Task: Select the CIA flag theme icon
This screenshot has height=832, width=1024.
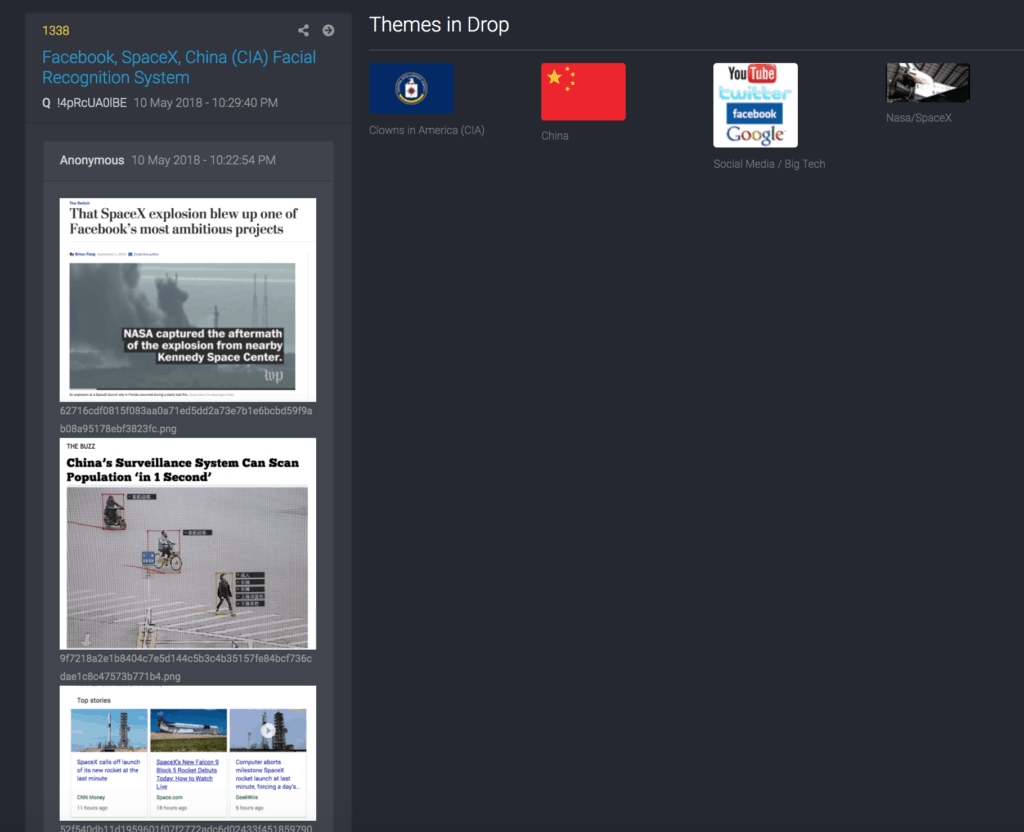Action: (x=411, y=89)
